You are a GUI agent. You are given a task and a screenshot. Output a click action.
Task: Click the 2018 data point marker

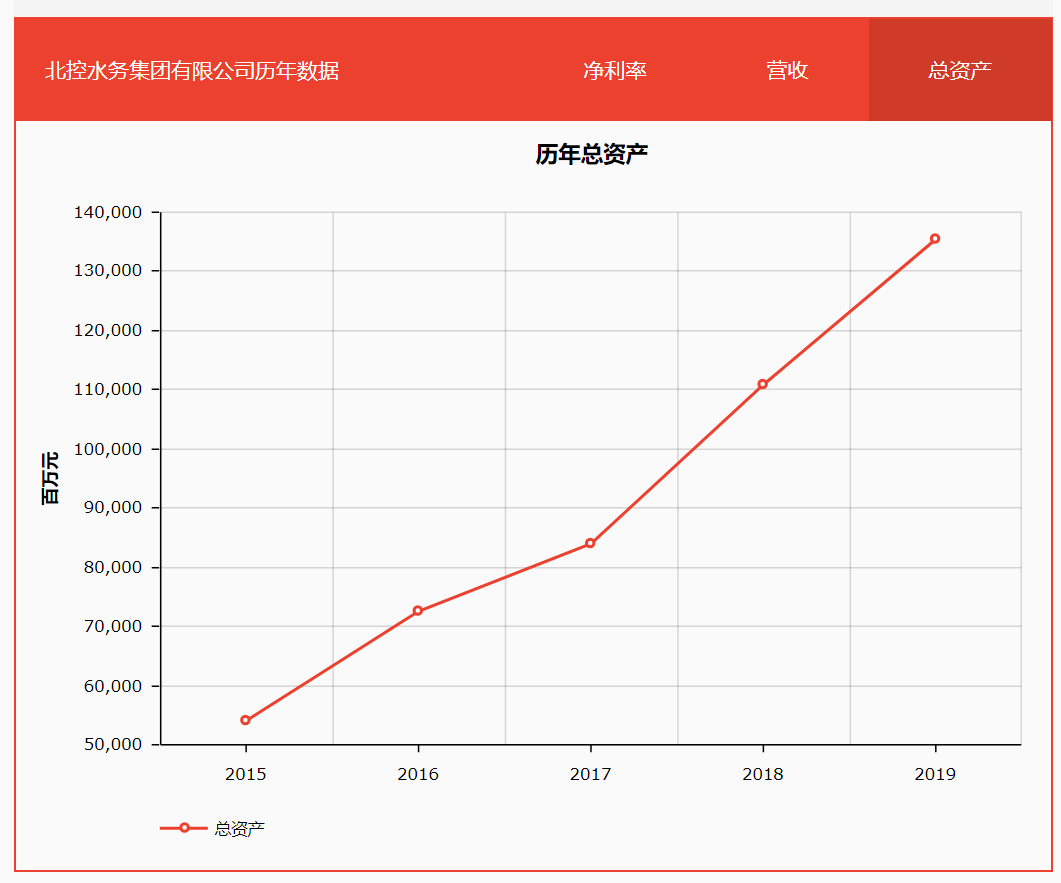point(763,384)
